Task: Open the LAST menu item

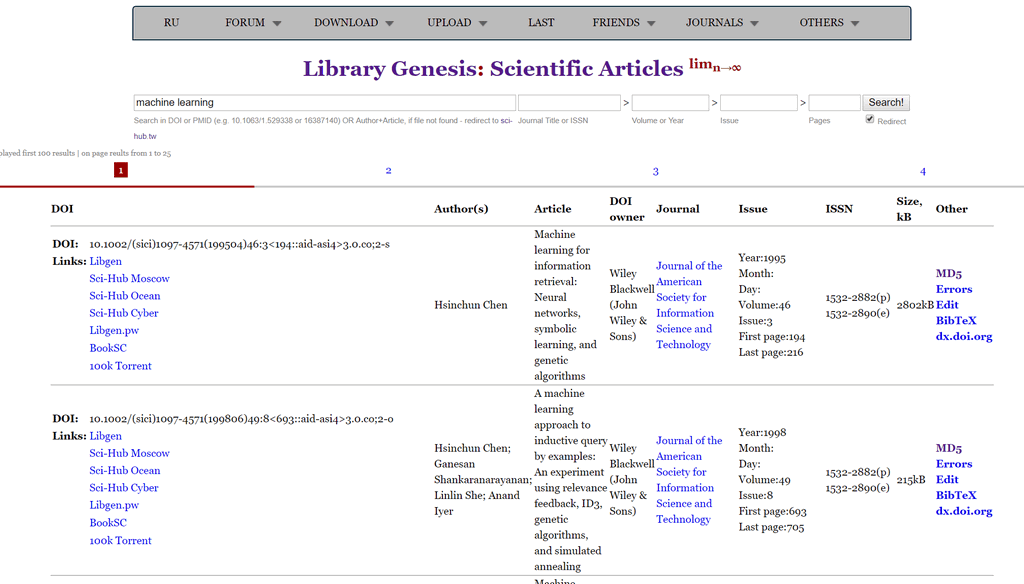Action: click(541, 23)
